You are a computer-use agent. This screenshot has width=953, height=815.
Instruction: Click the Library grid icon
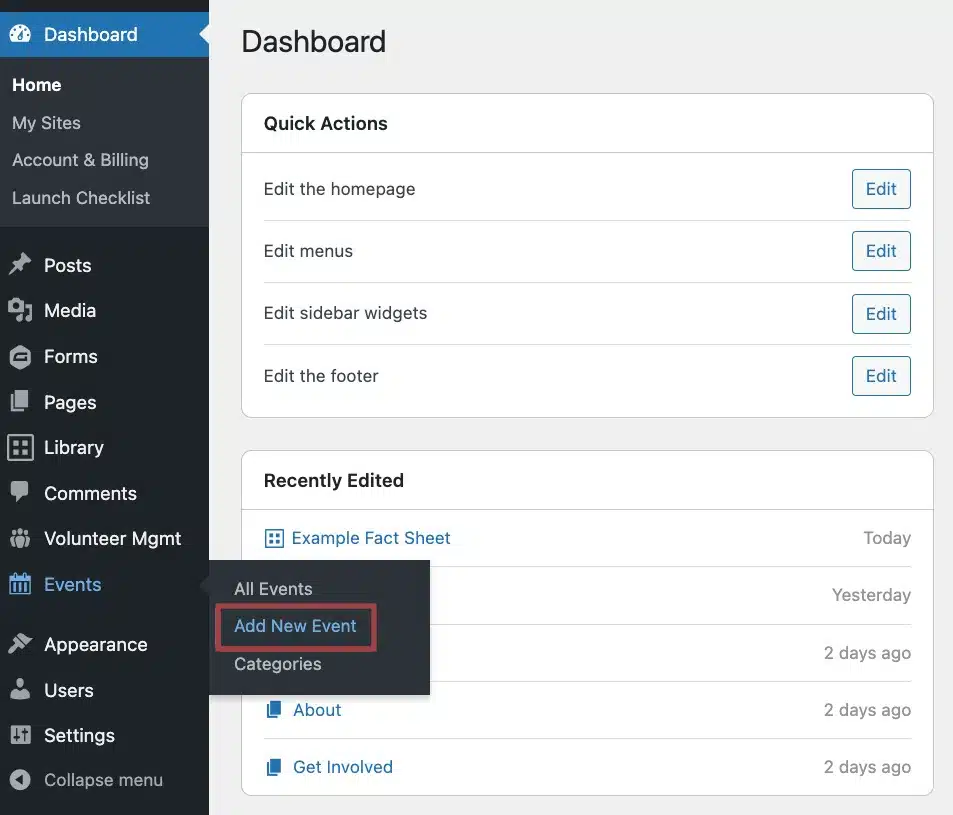click(20, 448)
